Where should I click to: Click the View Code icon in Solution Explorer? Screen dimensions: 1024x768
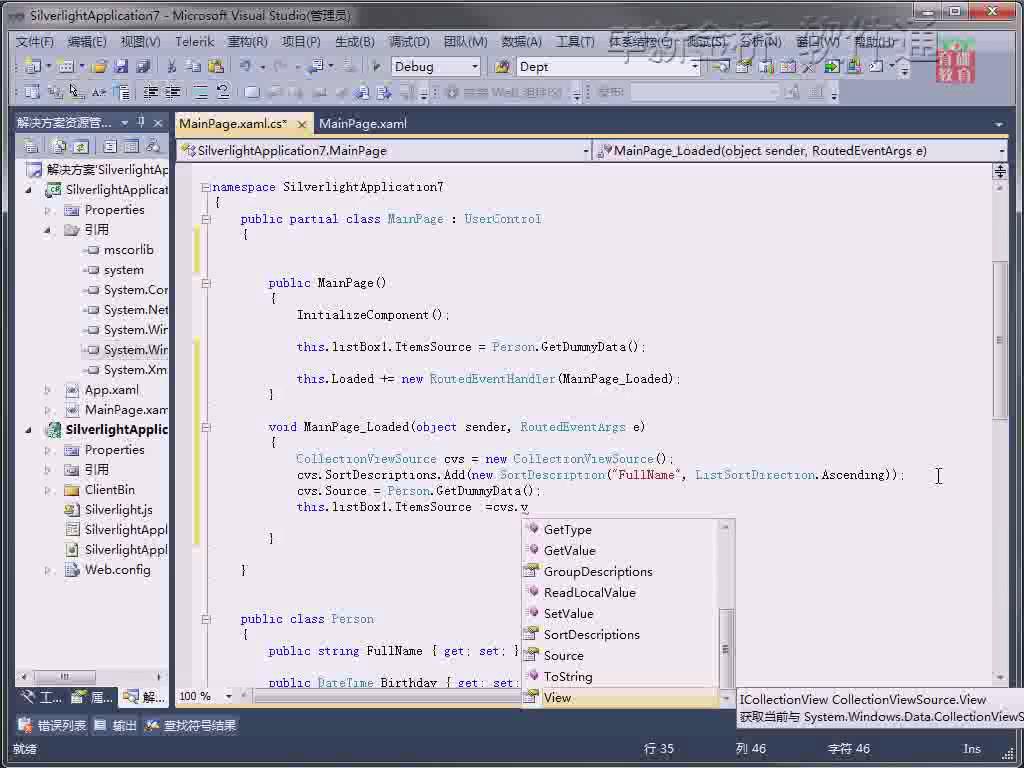(110, 146)
